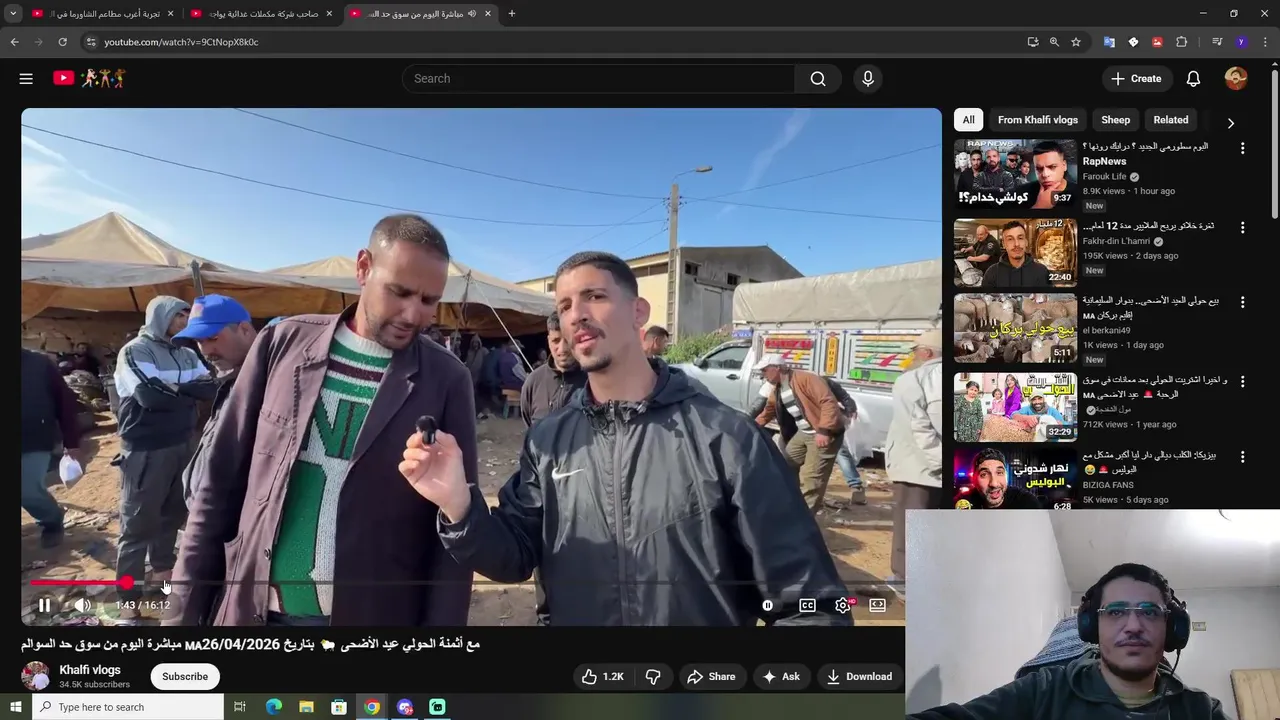Like the video with 1.2K likes
The image size is (1280, 720).
pyautogui.click(x=603, y=677)
